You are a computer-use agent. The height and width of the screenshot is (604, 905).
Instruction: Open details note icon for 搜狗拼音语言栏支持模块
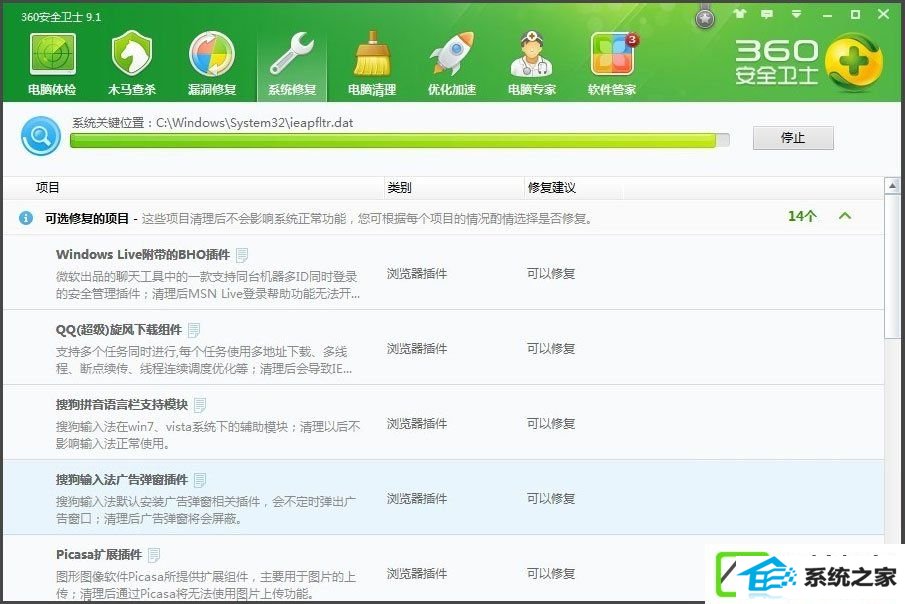coord(200,405)
